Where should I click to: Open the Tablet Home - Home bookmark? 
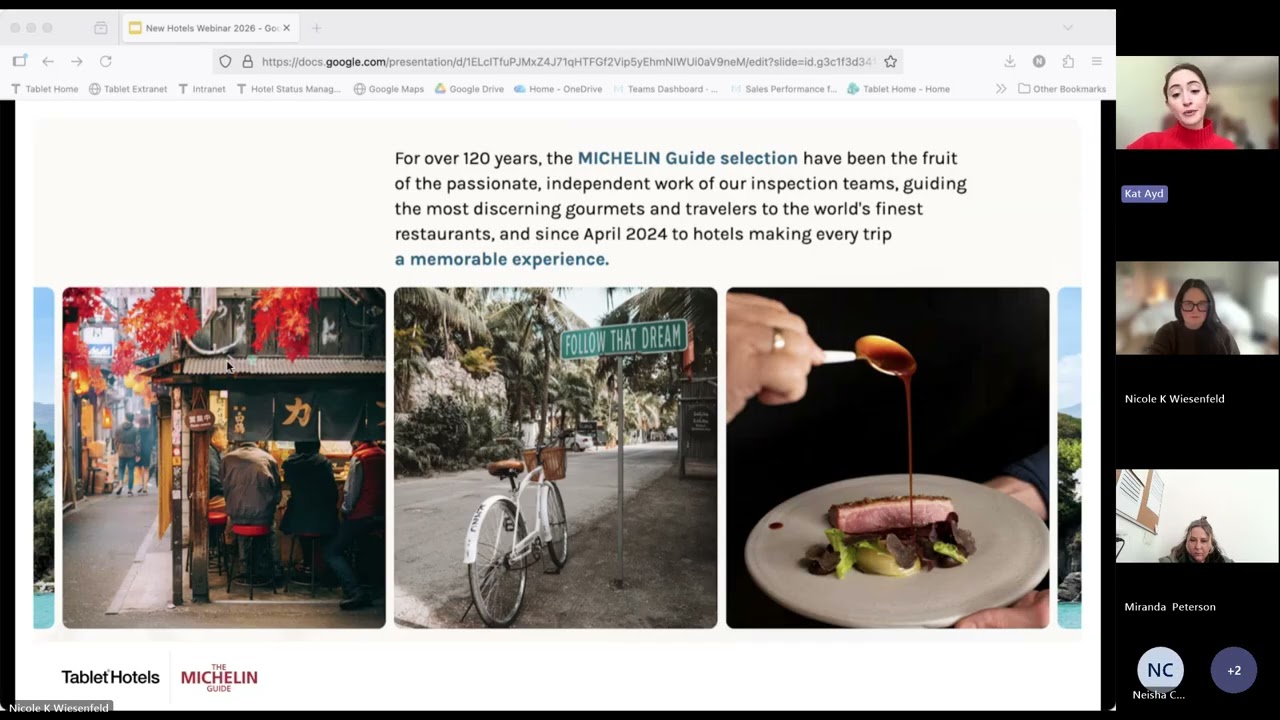(x=898, y=89)
